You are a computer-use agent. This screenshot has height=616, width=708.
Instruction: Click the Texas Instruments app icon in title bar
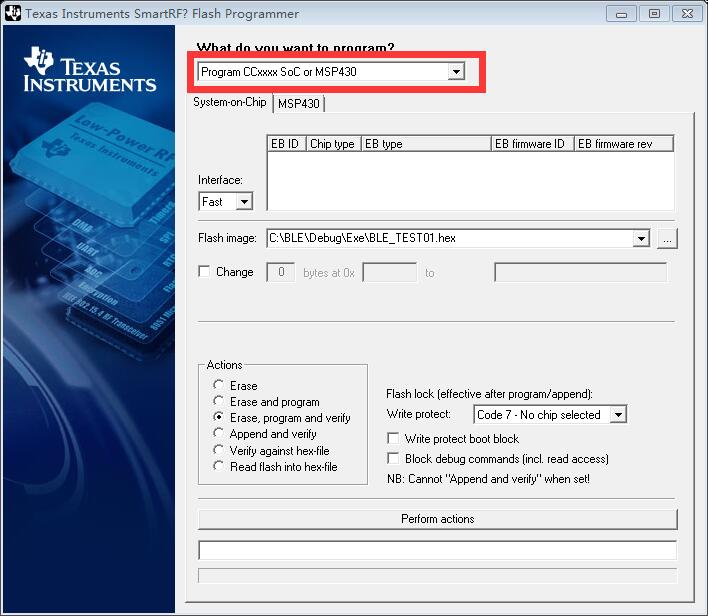(x=12, y=13)
